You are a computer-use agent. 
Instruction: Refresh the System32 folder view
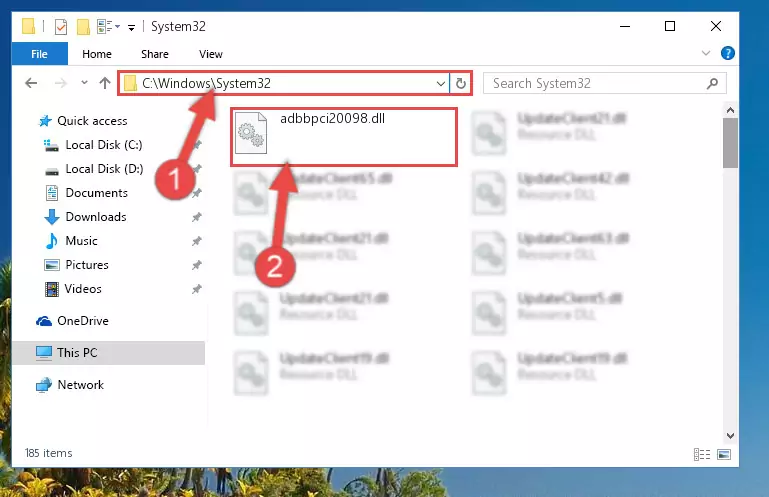point(461,83)
